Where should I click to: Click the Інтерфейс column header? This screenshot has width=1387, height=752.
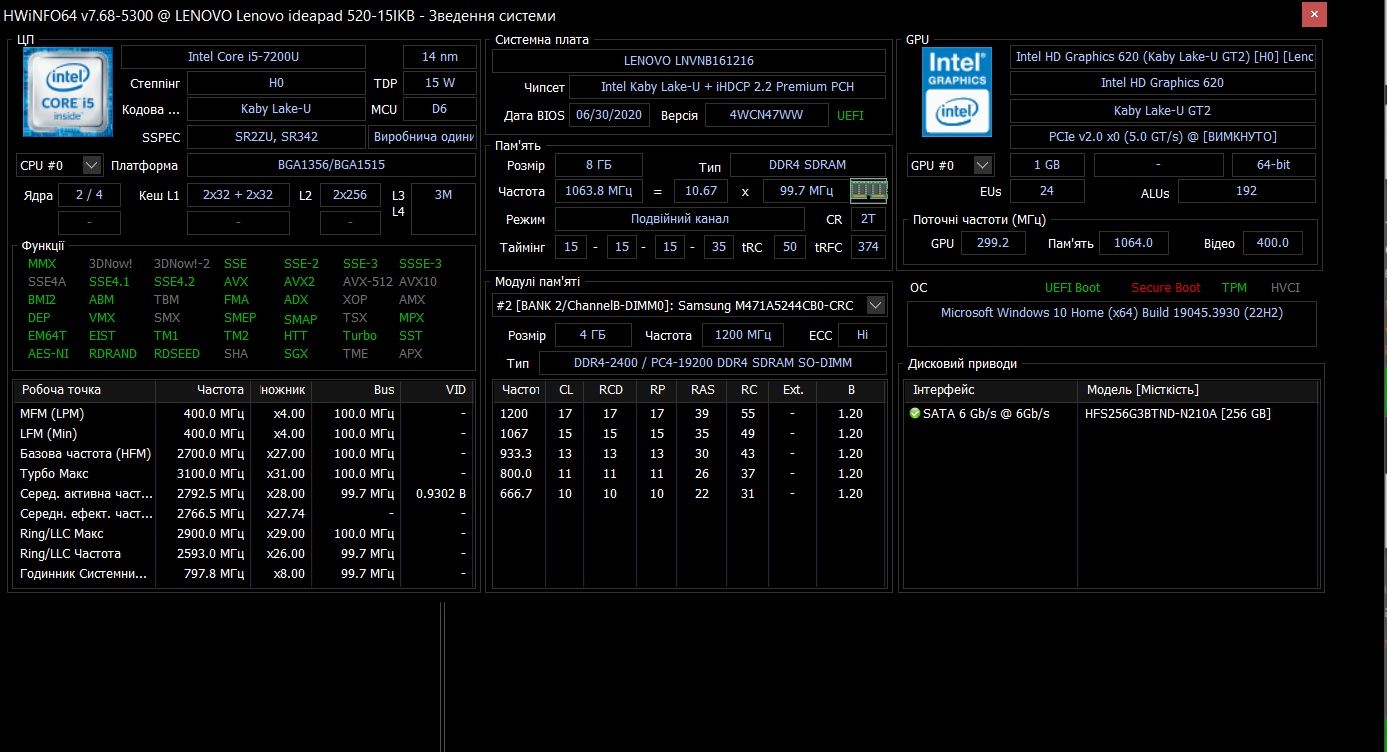990,390
